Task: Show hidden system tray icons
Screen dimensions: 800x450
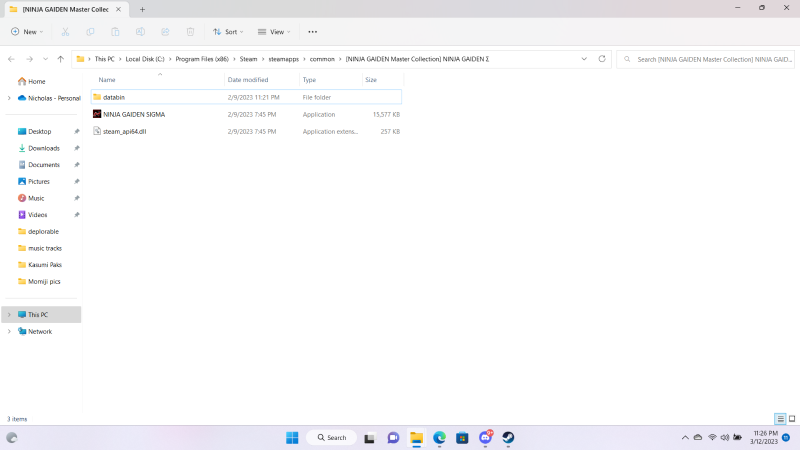Action: pos(685,437)
